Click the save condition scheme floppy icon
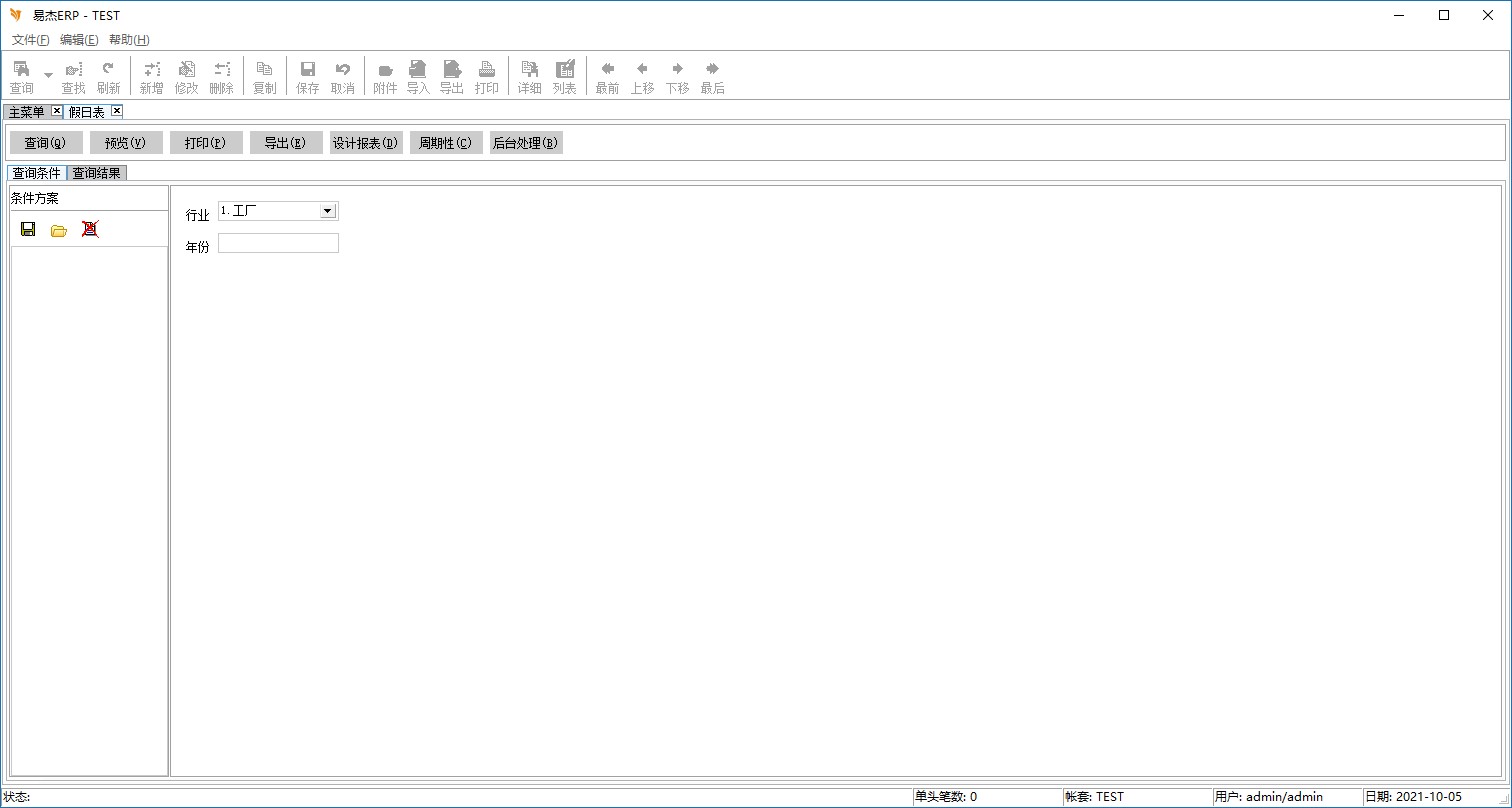 [28, 230]
